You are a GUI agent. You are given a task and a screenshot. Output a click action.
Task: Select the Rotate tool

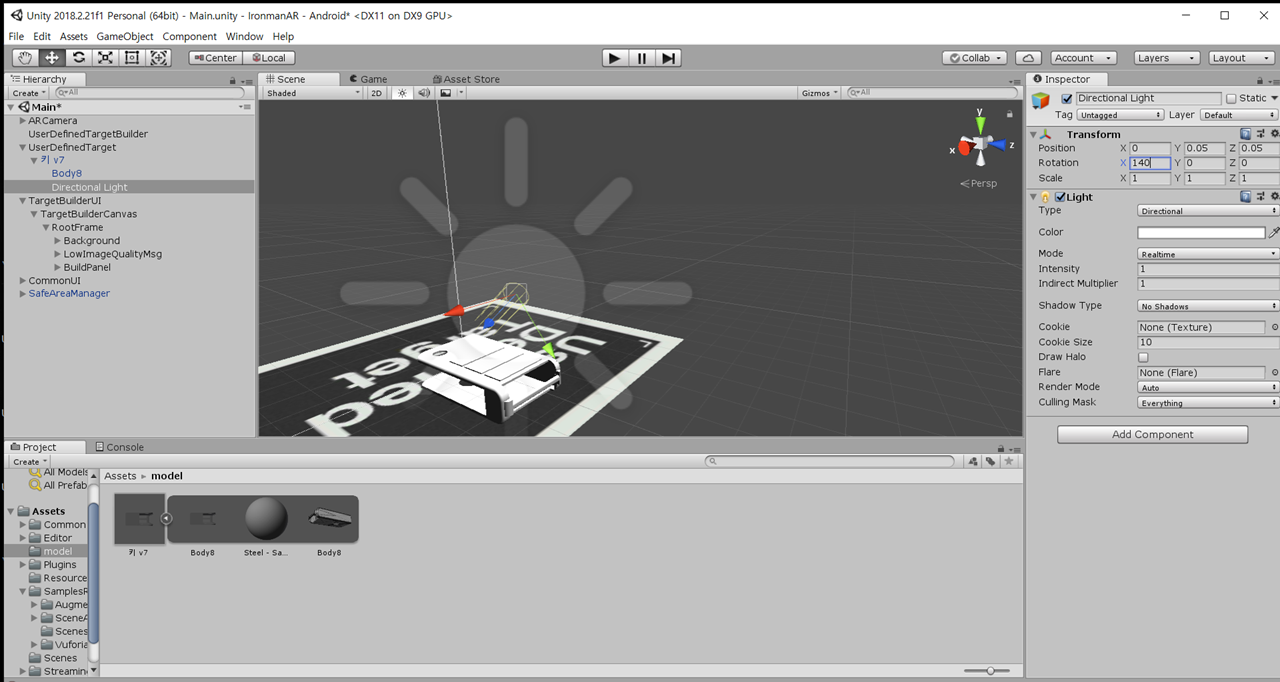click(x=78, y=58)
